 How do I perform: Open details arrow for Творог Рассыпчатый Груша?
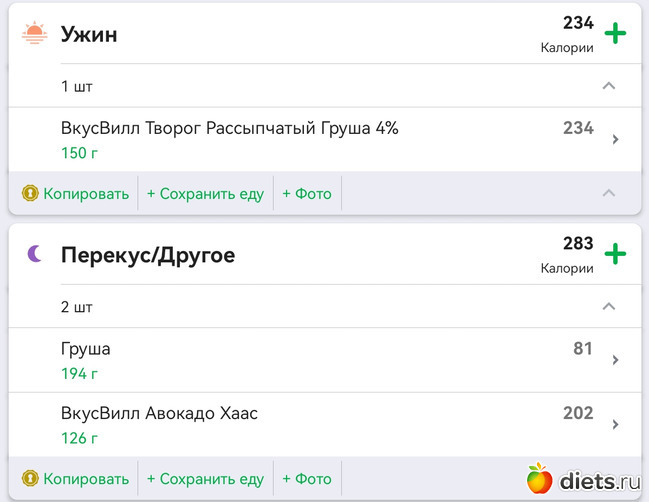click(x=615, y=140)
